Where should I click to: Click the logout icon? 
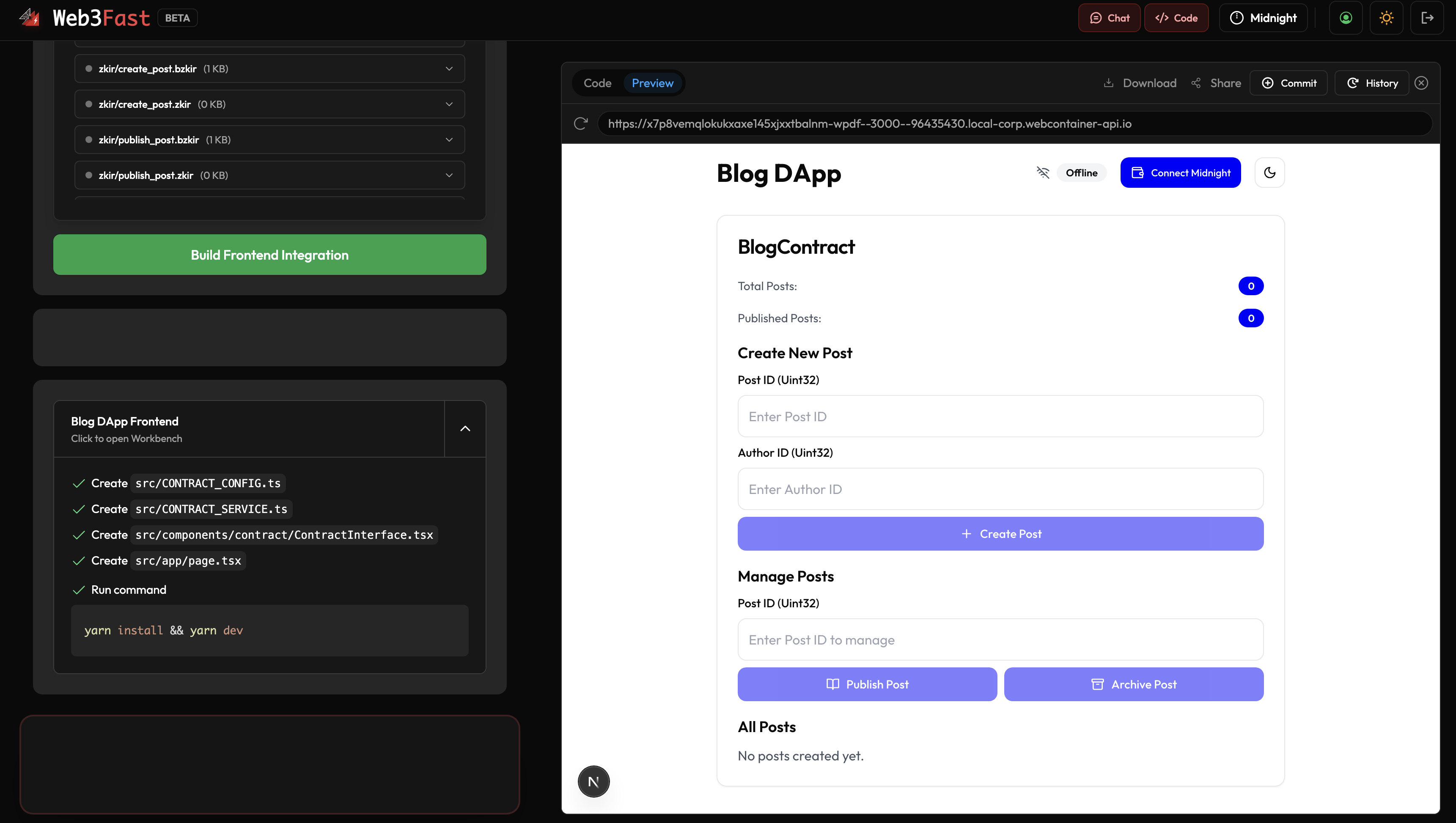tap(1427, 18)
